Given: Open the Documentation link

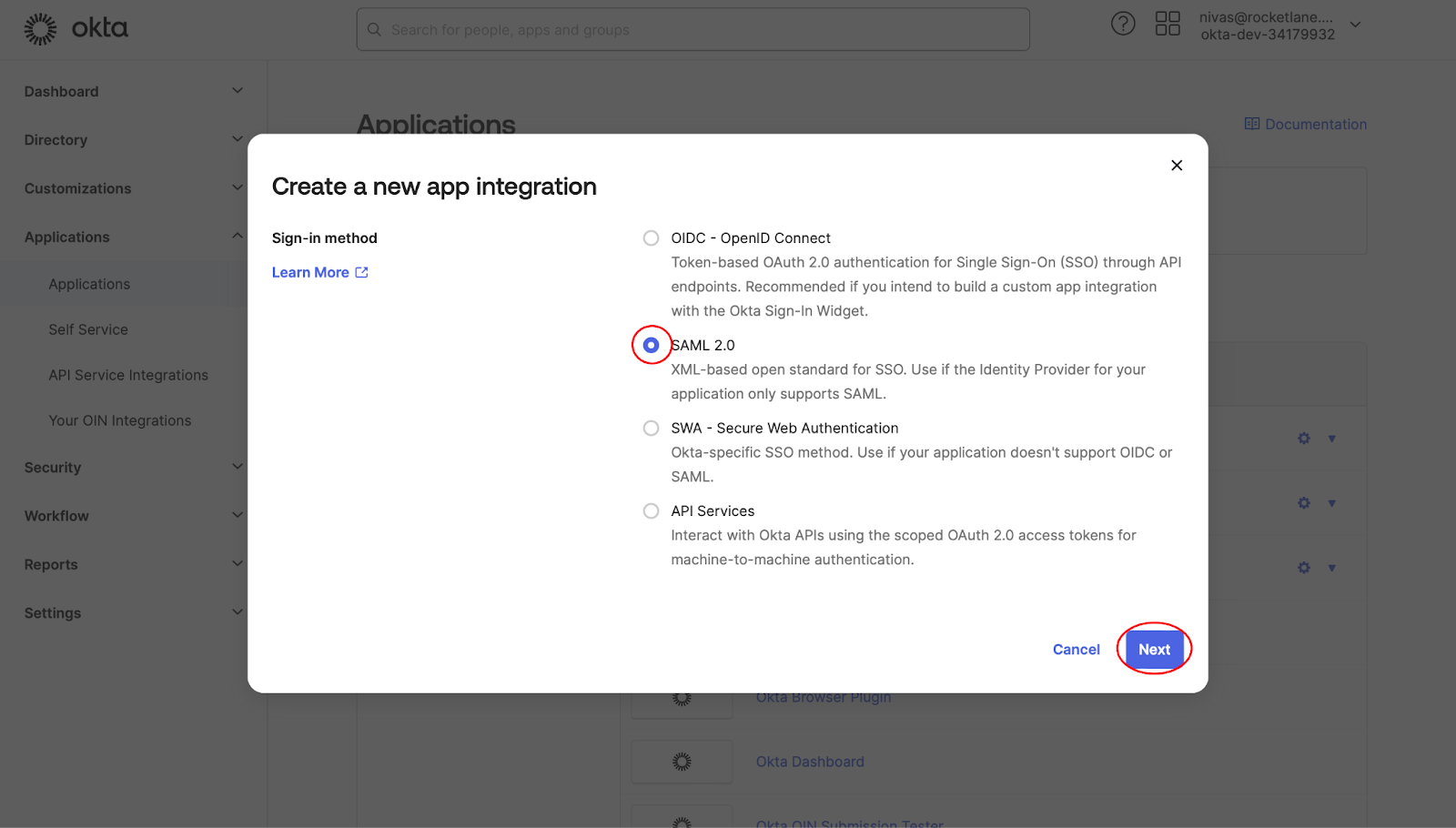Looking at the screenshot, I should coord(1316,125).
